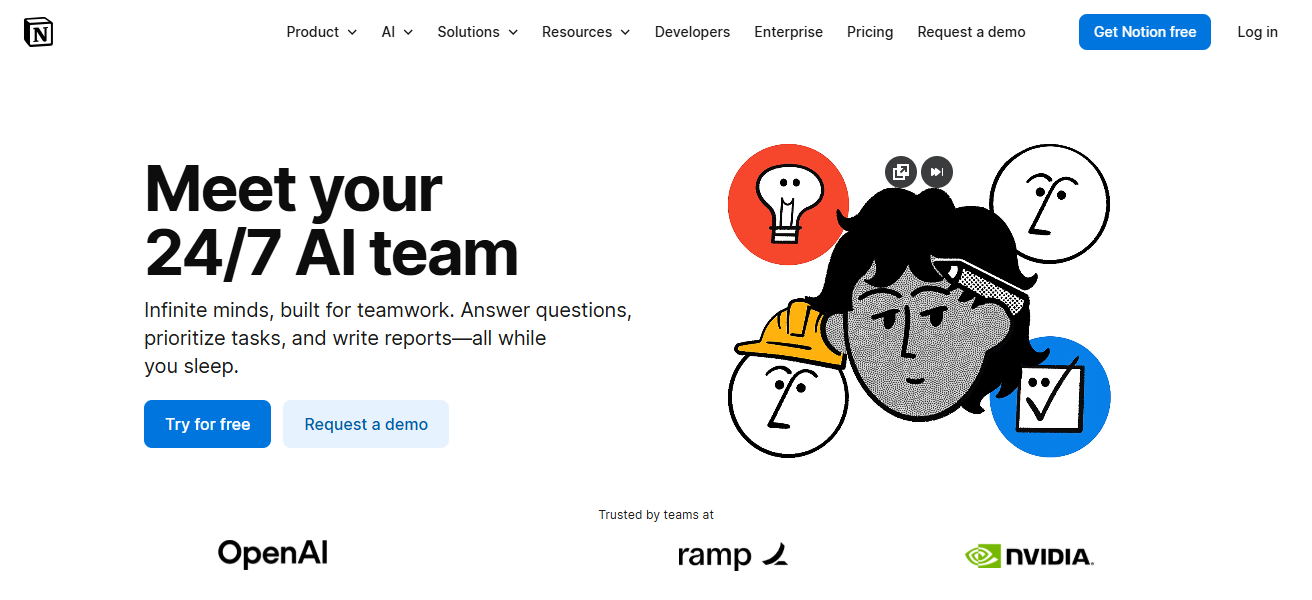The width and height of the screenshot is (1312, 600).
Task: Click the NVIDIA logo
Action: click(1029, 556)
